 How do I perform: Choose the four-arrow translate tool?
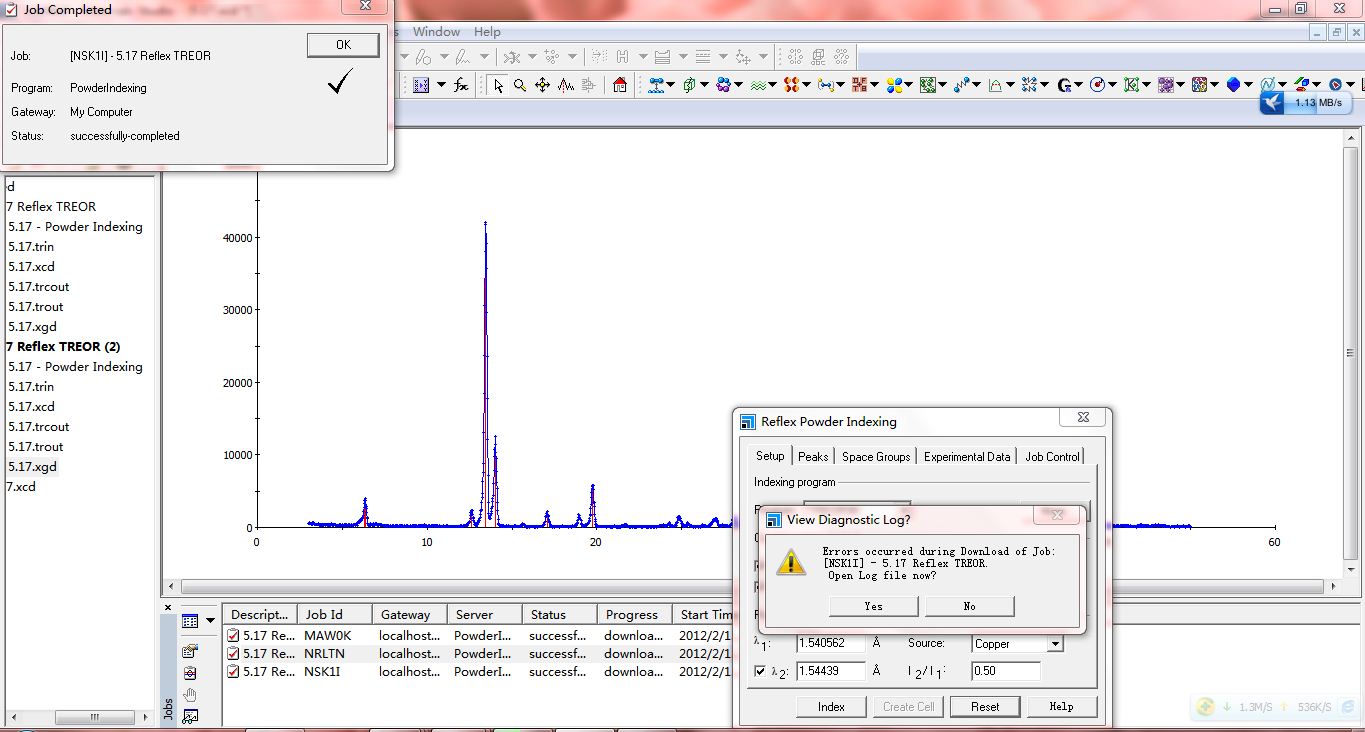pyautogui.click(x=542, y=85)
